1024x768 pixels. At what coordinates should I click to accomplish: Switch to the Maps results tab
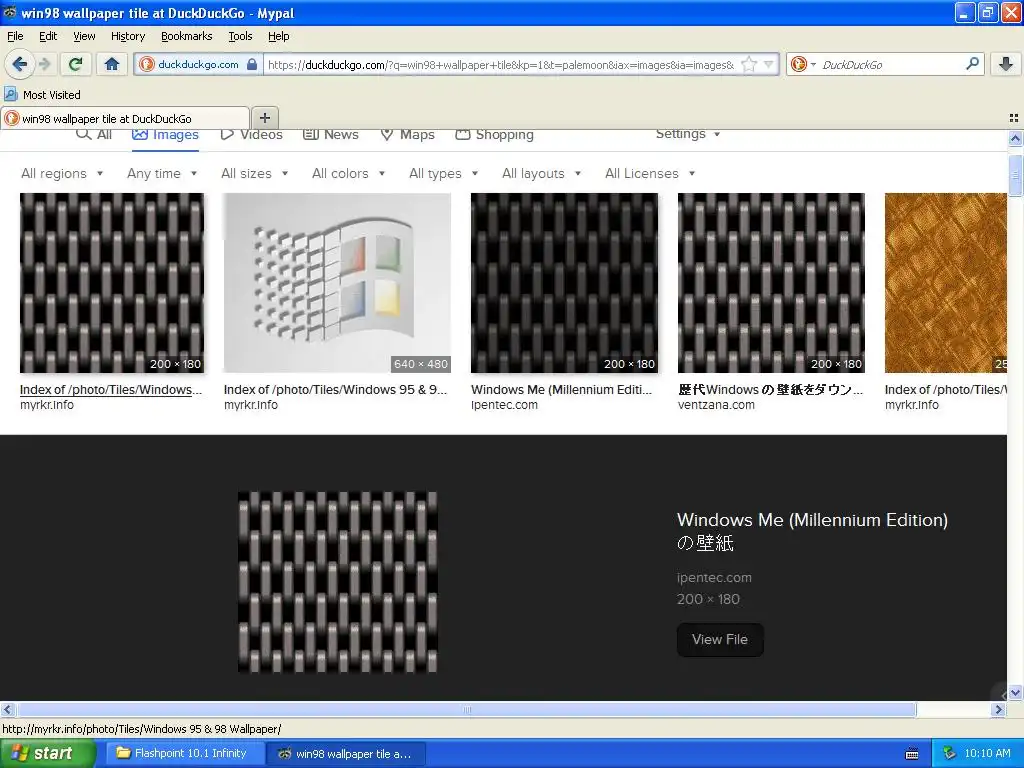click(408, 135)
